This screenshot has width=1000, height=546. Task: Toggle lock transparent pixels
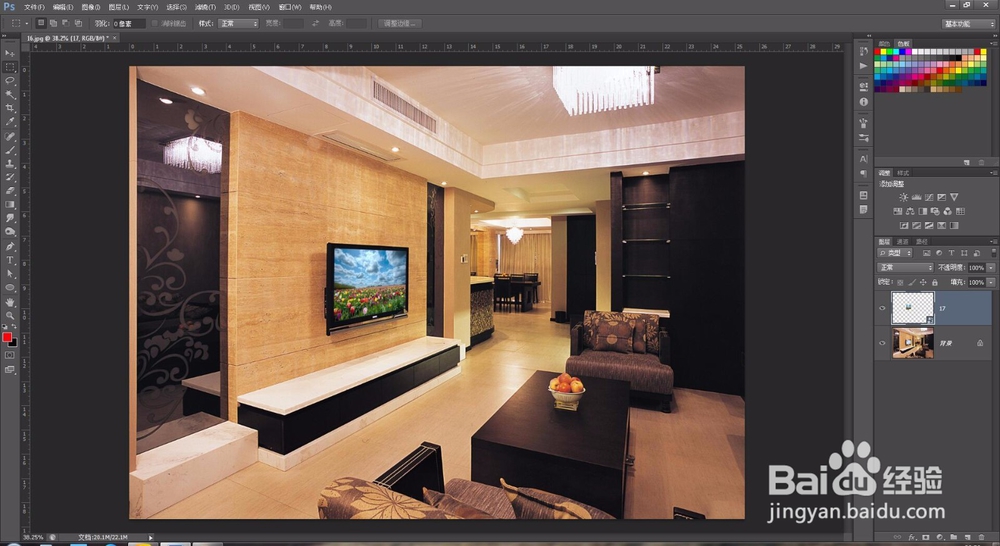tap(900, 282)
